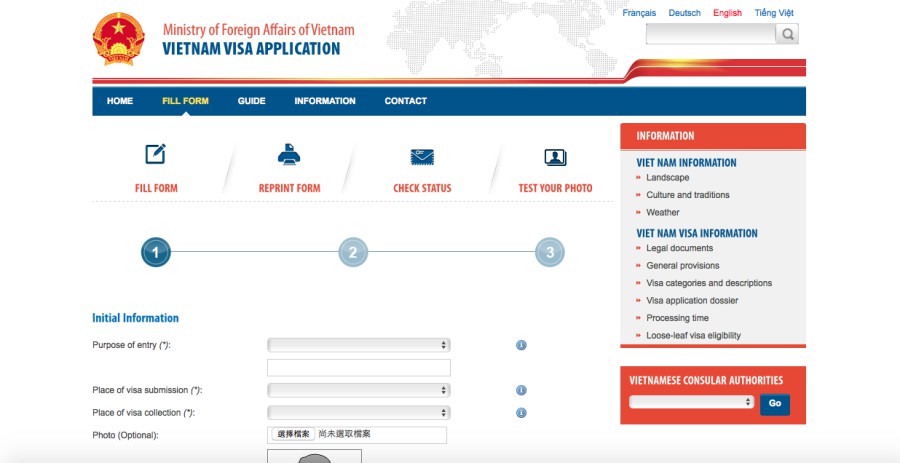Go to the Contact menu item
Screen dimensions: 900x463
coord(405,101)
